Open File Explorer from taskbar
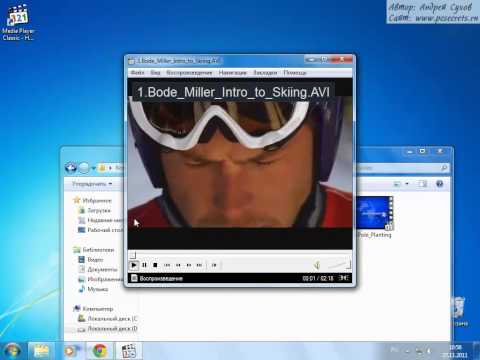This screenshot has height=360, width=480. point(41,351)
